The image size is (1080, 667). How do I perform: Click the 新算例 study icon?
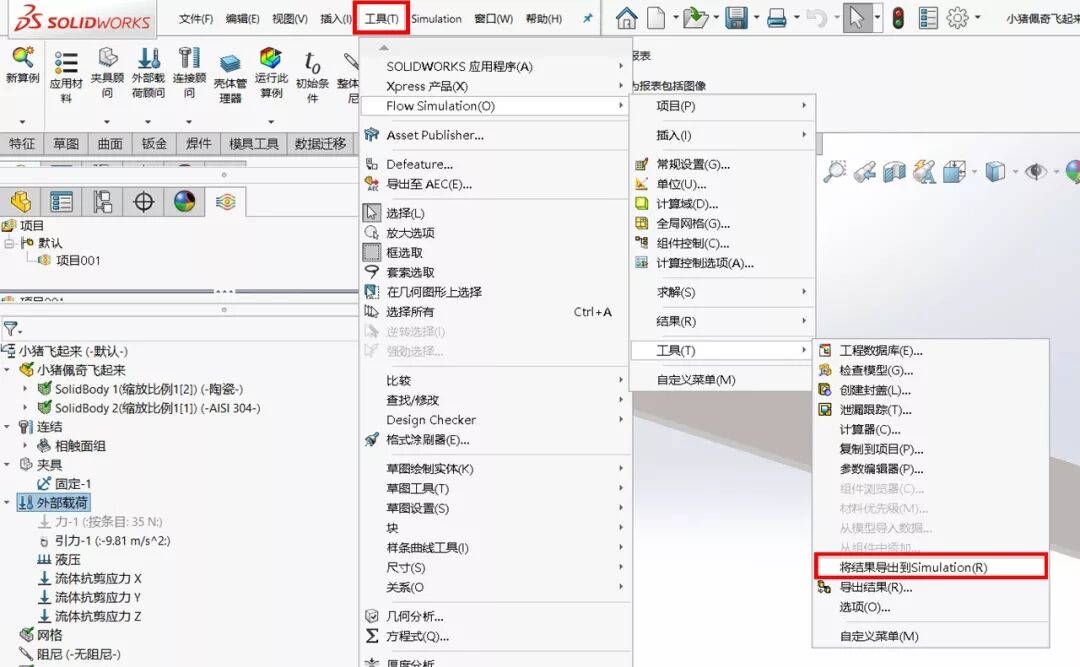tap(23, 65)
